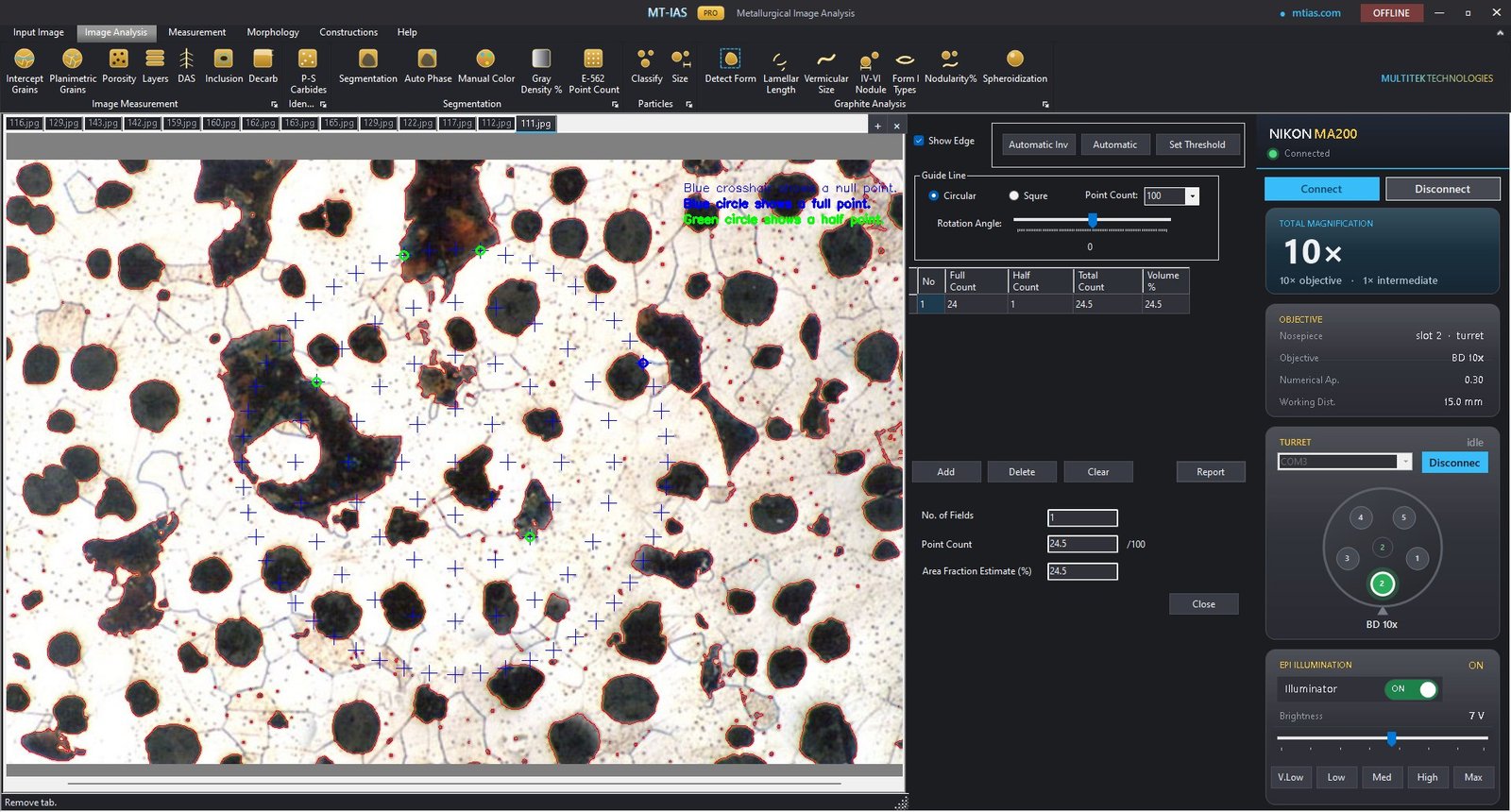Click the Set Threshold button

(x=1197, y=144)
